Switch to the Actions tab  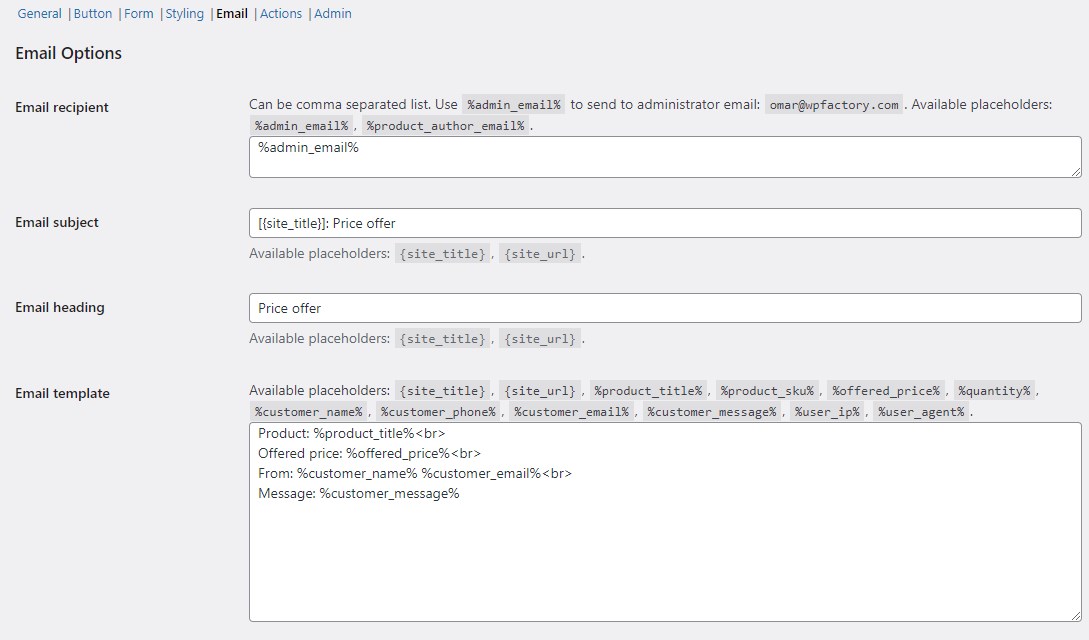click(281, 13)
